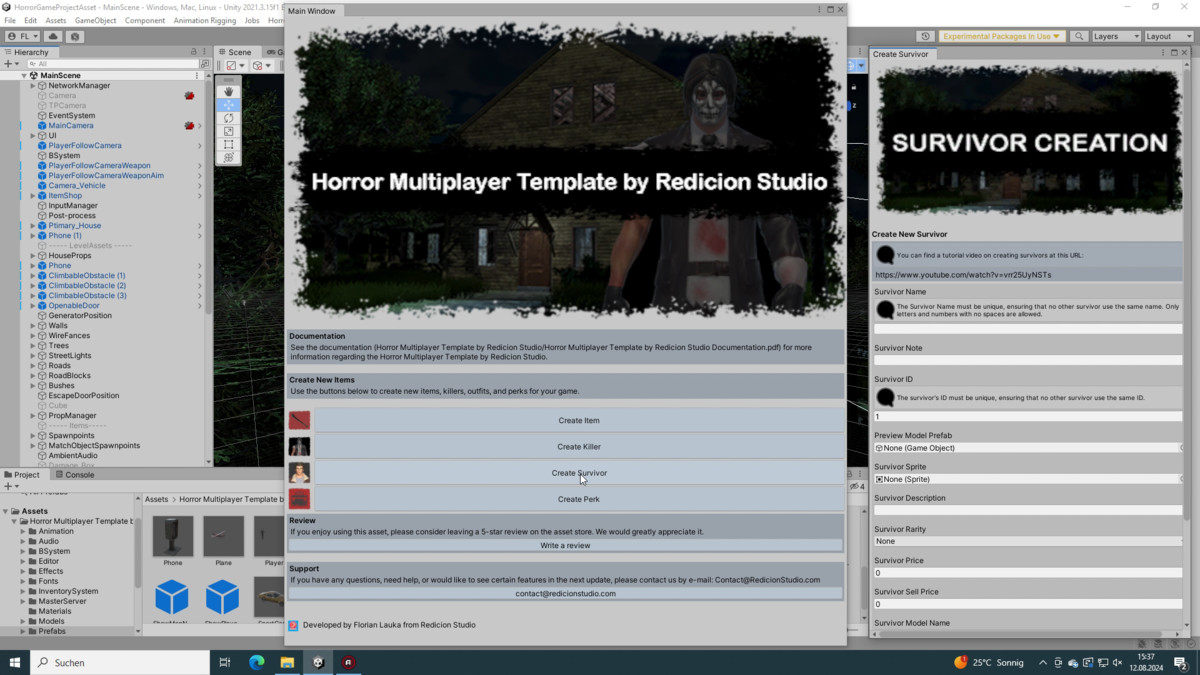This screenshot has height=675, width=1200.
Task: Open Create Survivor window three-dot menu
Action: coord(1162,53)
